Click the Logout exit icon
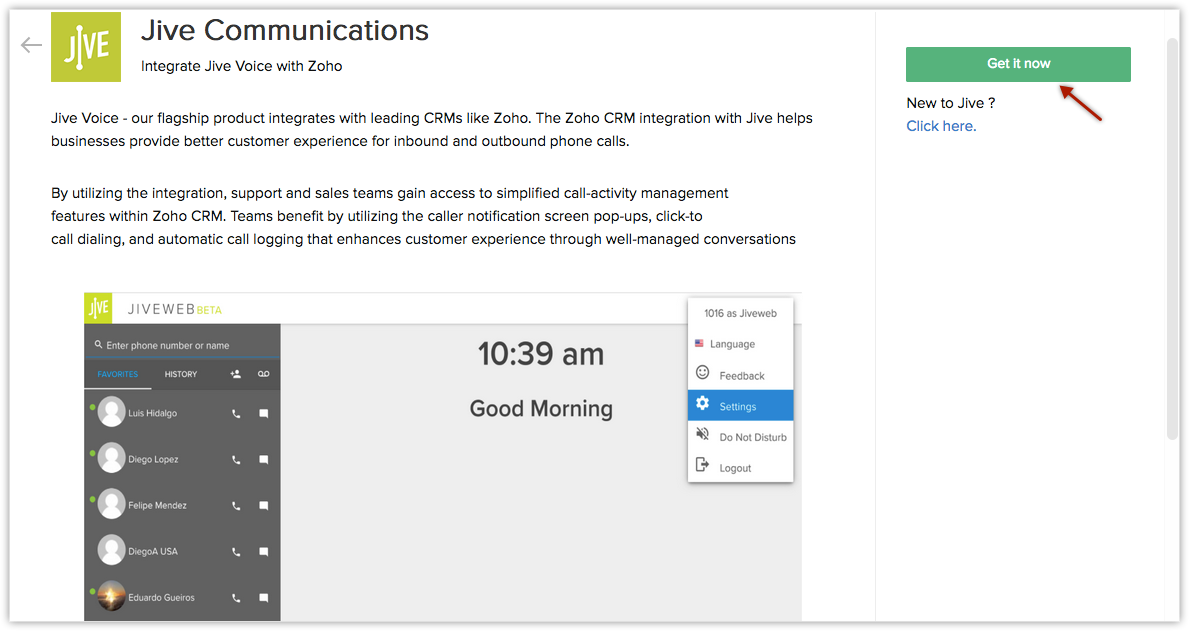The width and height of the screenshot is (1189, 631). [703, 465]
